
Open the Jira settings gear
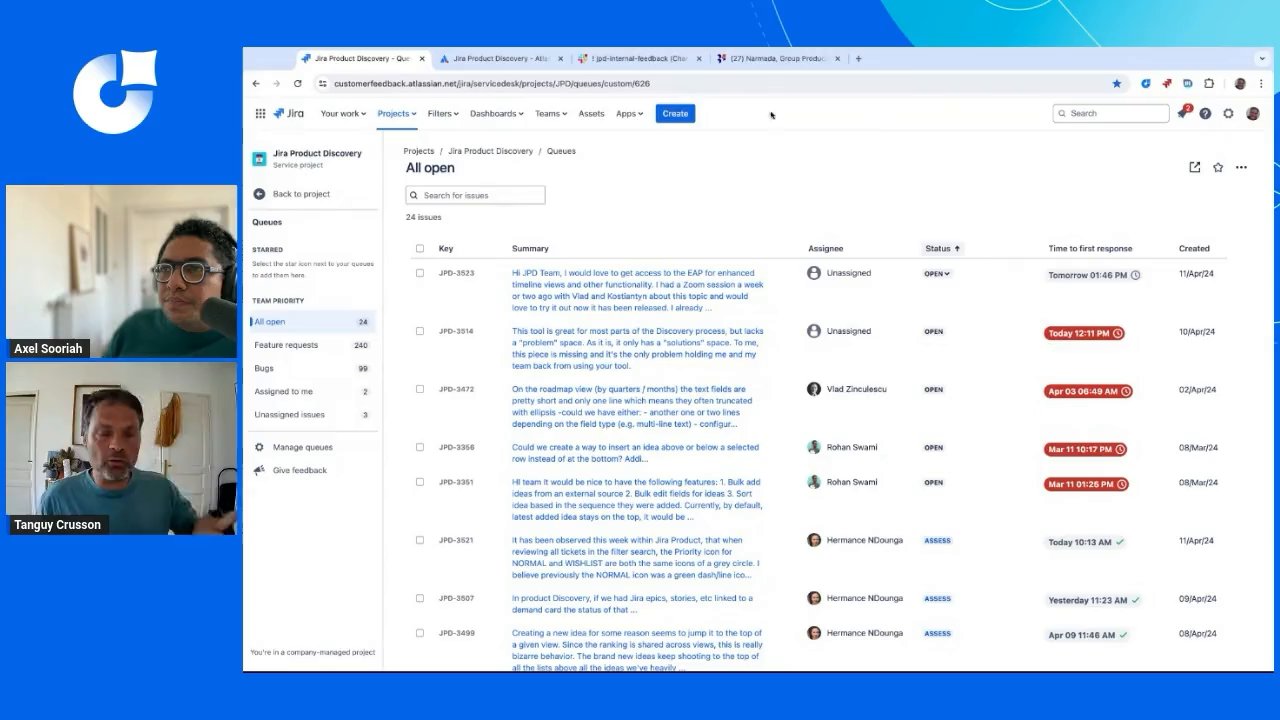click(1228, 113)
